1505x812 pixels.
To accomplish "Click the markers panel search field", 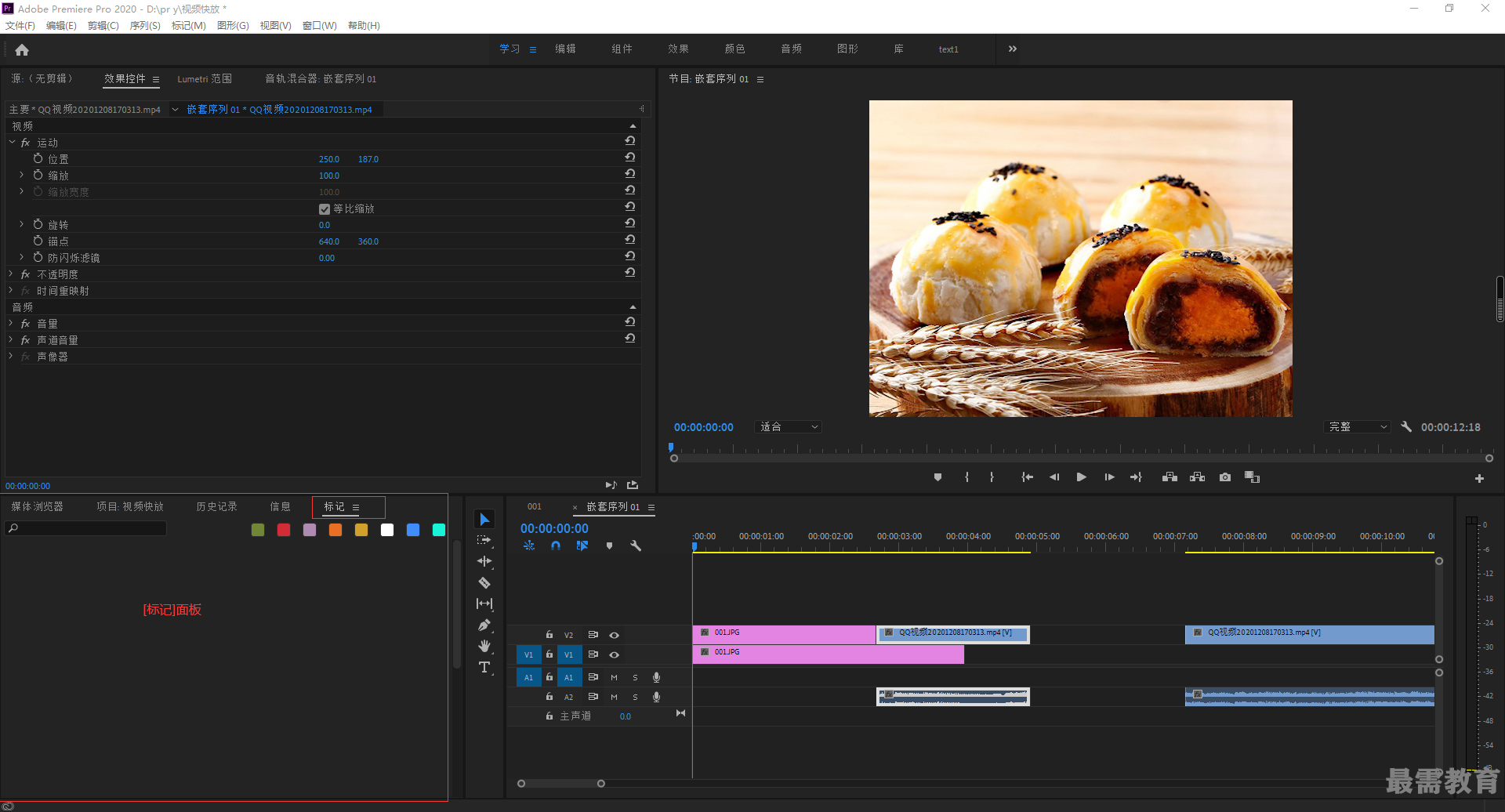I will pyautogui.click(x=86, y=528).
